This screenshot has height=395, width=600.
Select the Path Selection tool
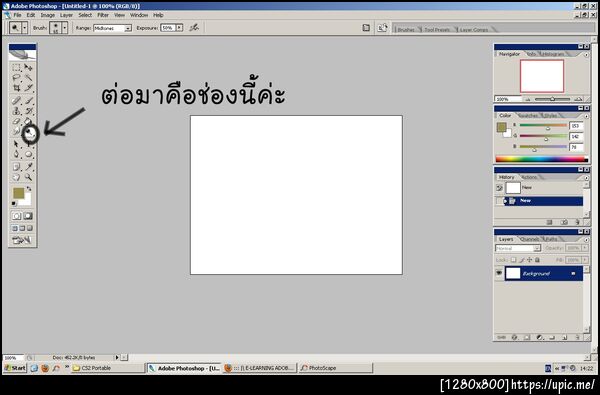(16, 144)
